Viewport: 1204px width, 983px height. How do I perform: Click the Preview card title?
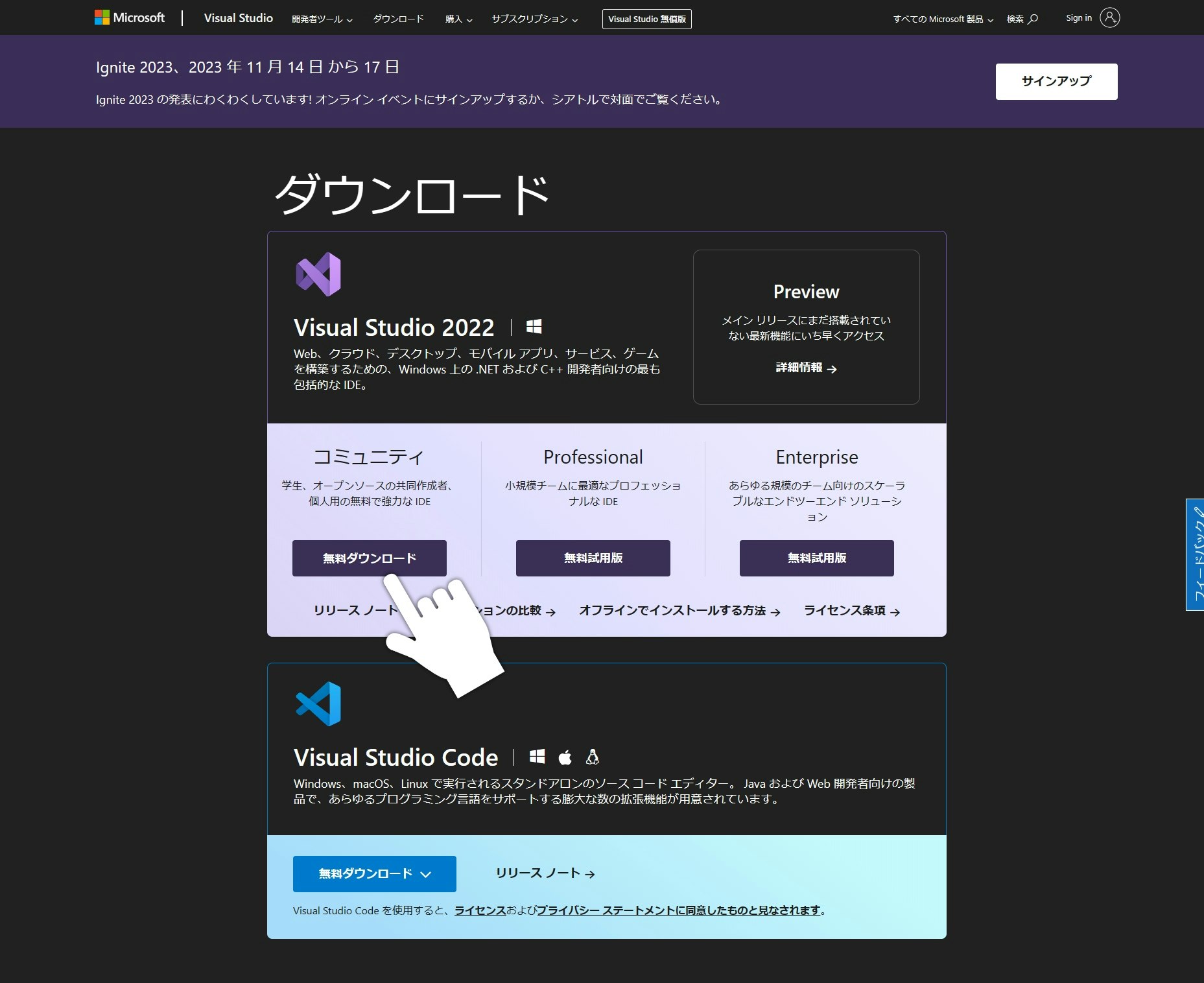pos(807,292)
